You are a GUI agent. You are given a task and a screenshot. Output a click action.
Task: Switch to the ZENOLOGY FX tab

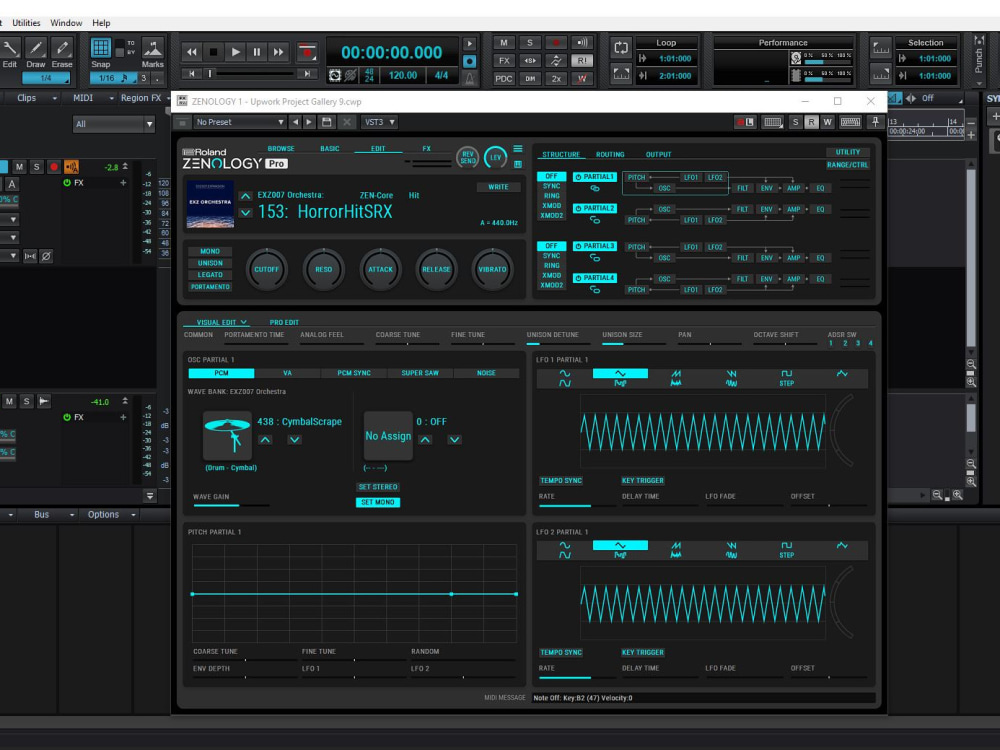[427, 149]
